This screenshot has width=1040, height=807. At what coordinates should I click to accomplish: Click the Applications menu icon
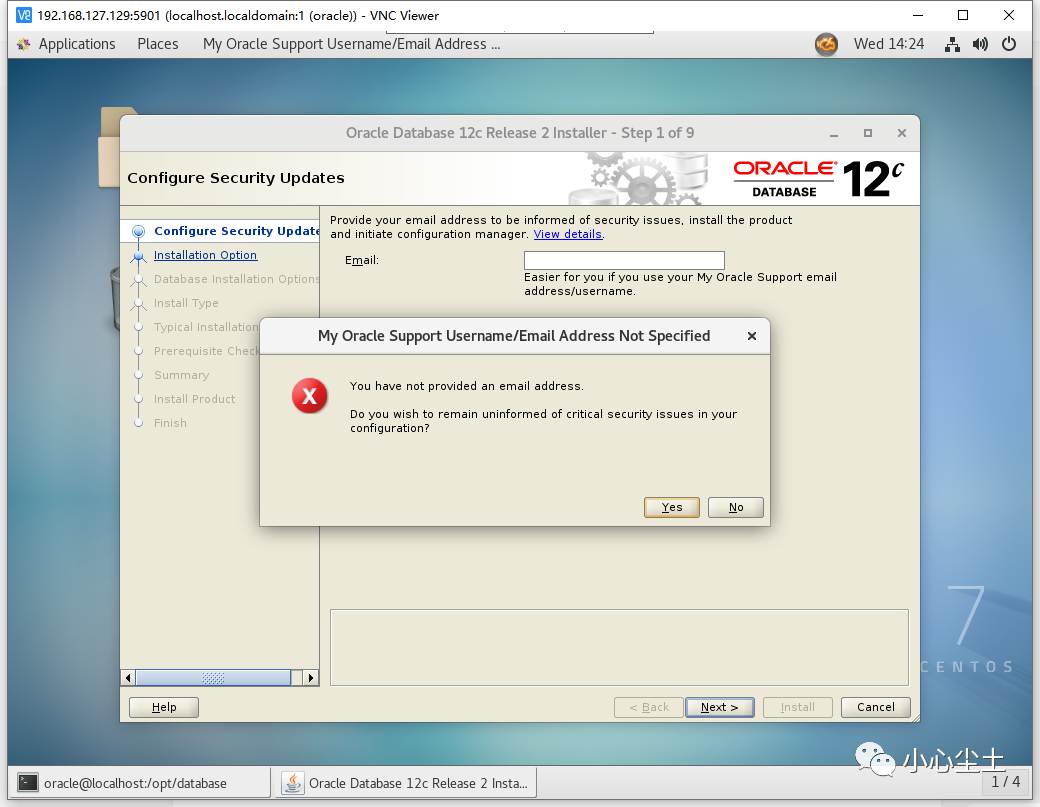click(24, 44)
